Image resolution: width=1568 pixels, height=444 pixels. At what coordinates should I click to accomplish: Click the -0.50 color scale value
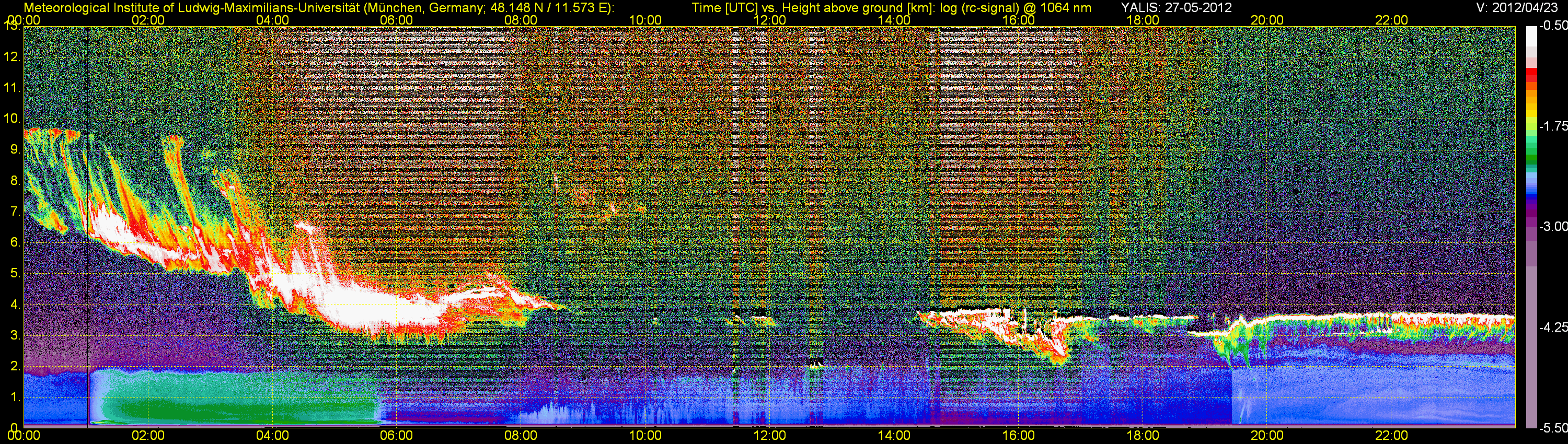[1553, 26]
